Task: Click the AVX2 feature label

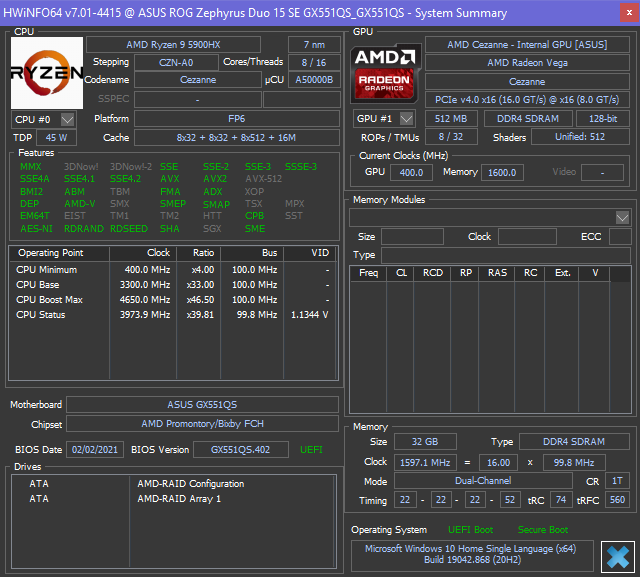Action: (x=215, y=179)
